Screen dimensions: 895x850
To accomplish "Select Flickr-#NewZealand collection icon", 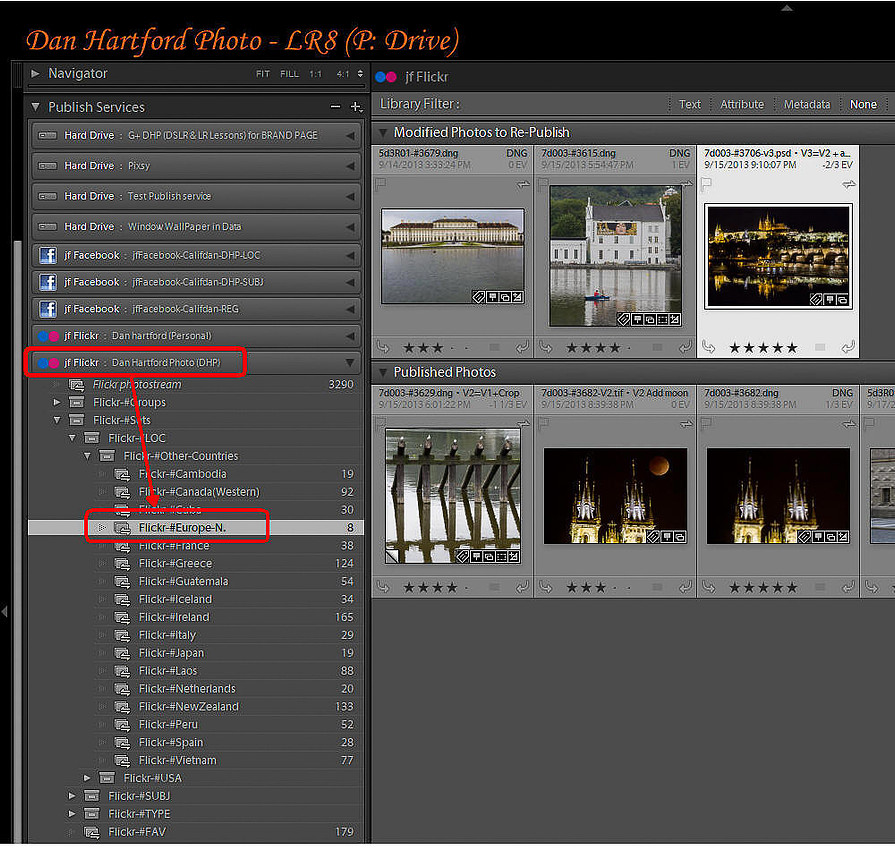I will click(x=122, y=707).
